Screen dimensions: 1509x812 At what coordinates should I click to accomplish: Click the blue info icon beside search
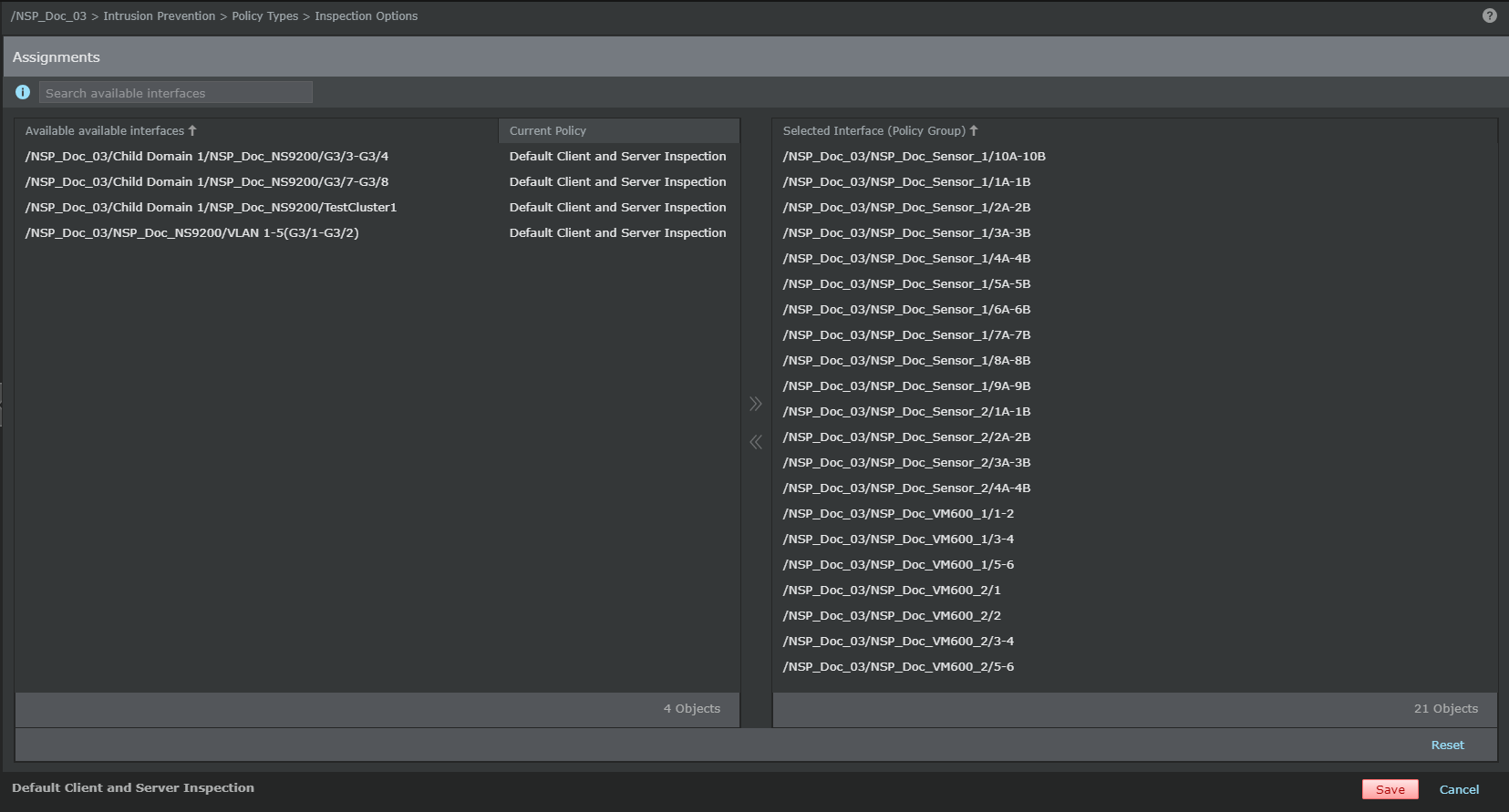(23, 92)
